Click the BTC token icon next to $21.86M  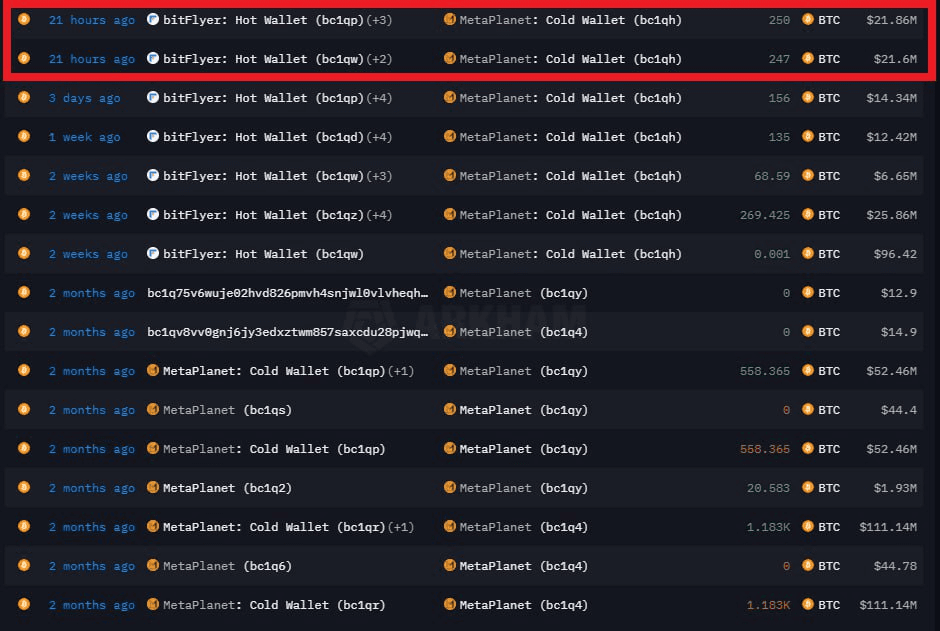(806, 20)
